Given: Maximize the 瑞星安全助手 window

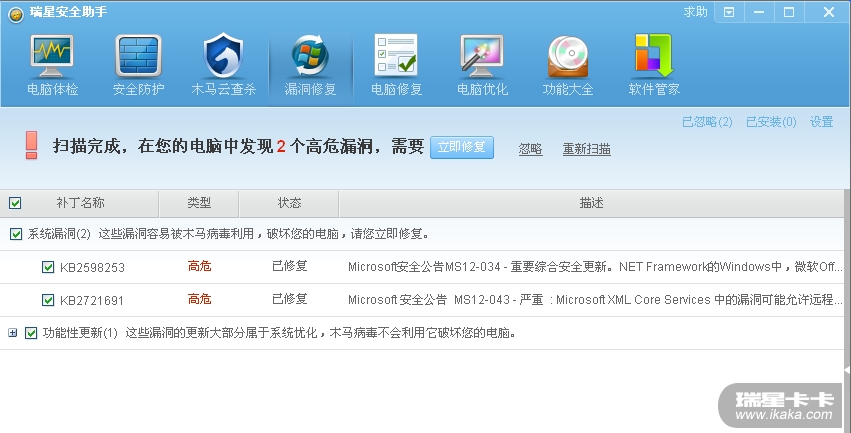Looking at the screenshot, I should click(x=789, y=12).
